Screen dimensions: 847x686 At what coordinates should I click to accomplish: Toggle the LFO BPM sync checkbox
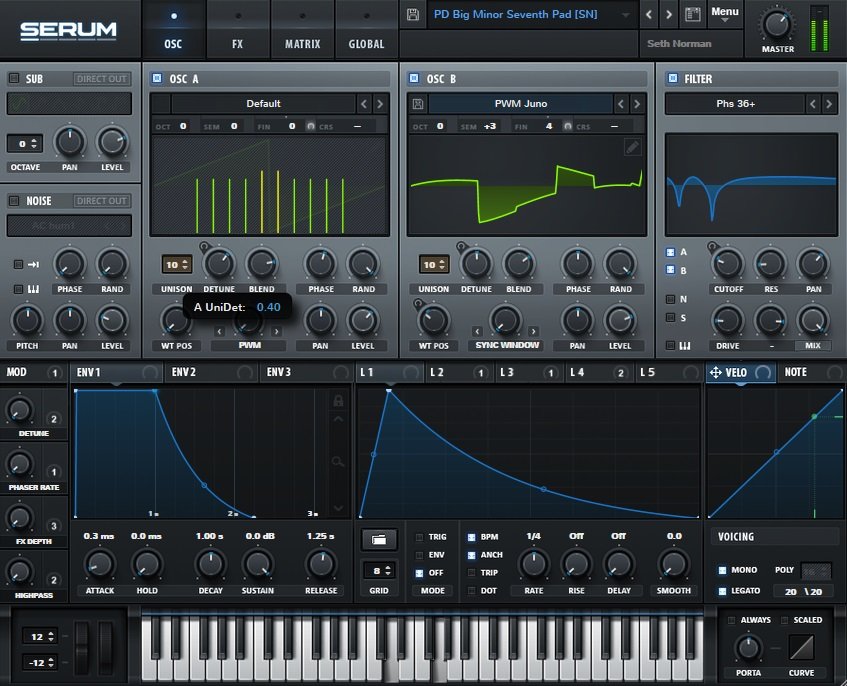tap(471, 537)
